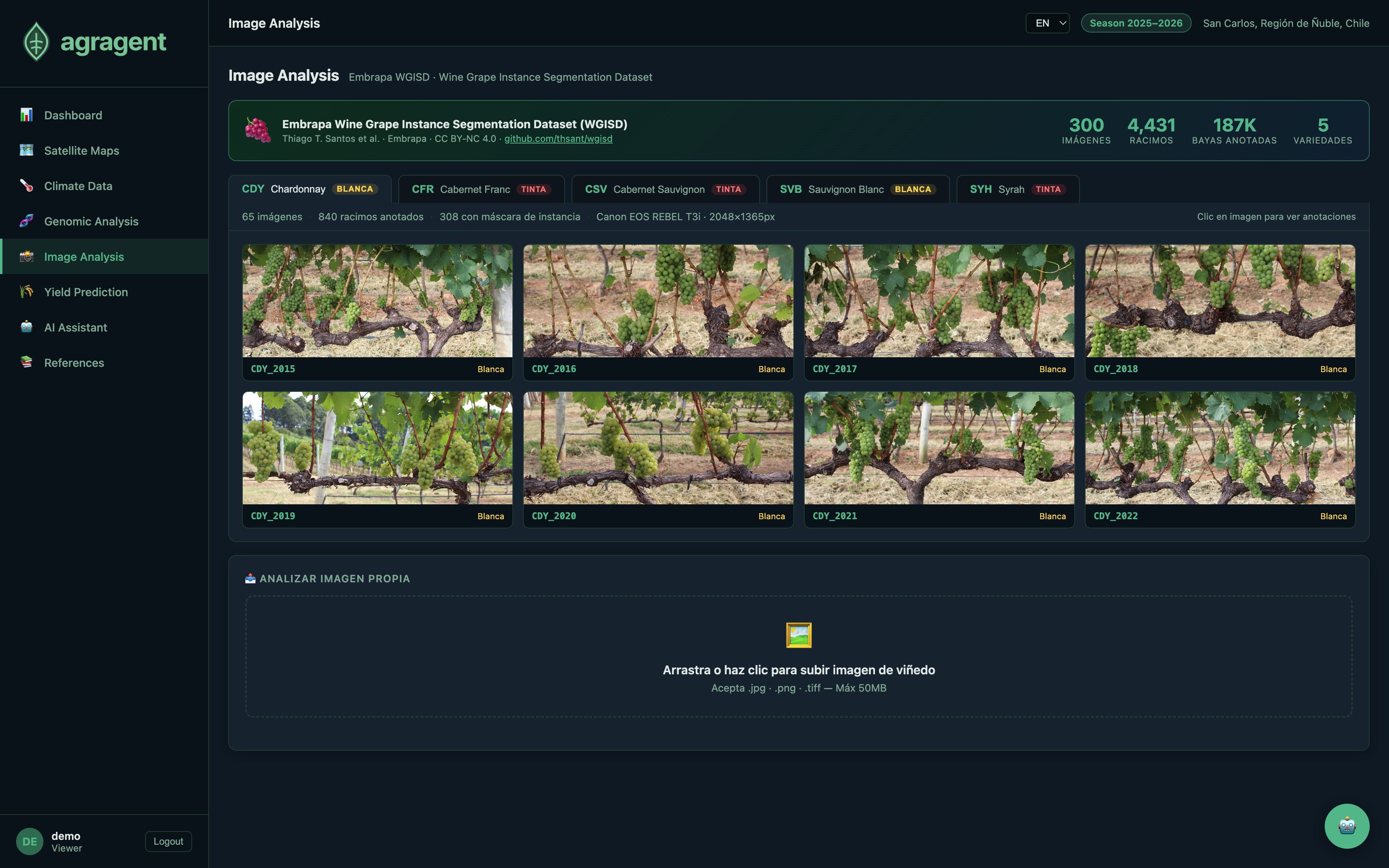Click the Climate Data thermometer icon
1389x868 pixels.
(x=27, y=185)
